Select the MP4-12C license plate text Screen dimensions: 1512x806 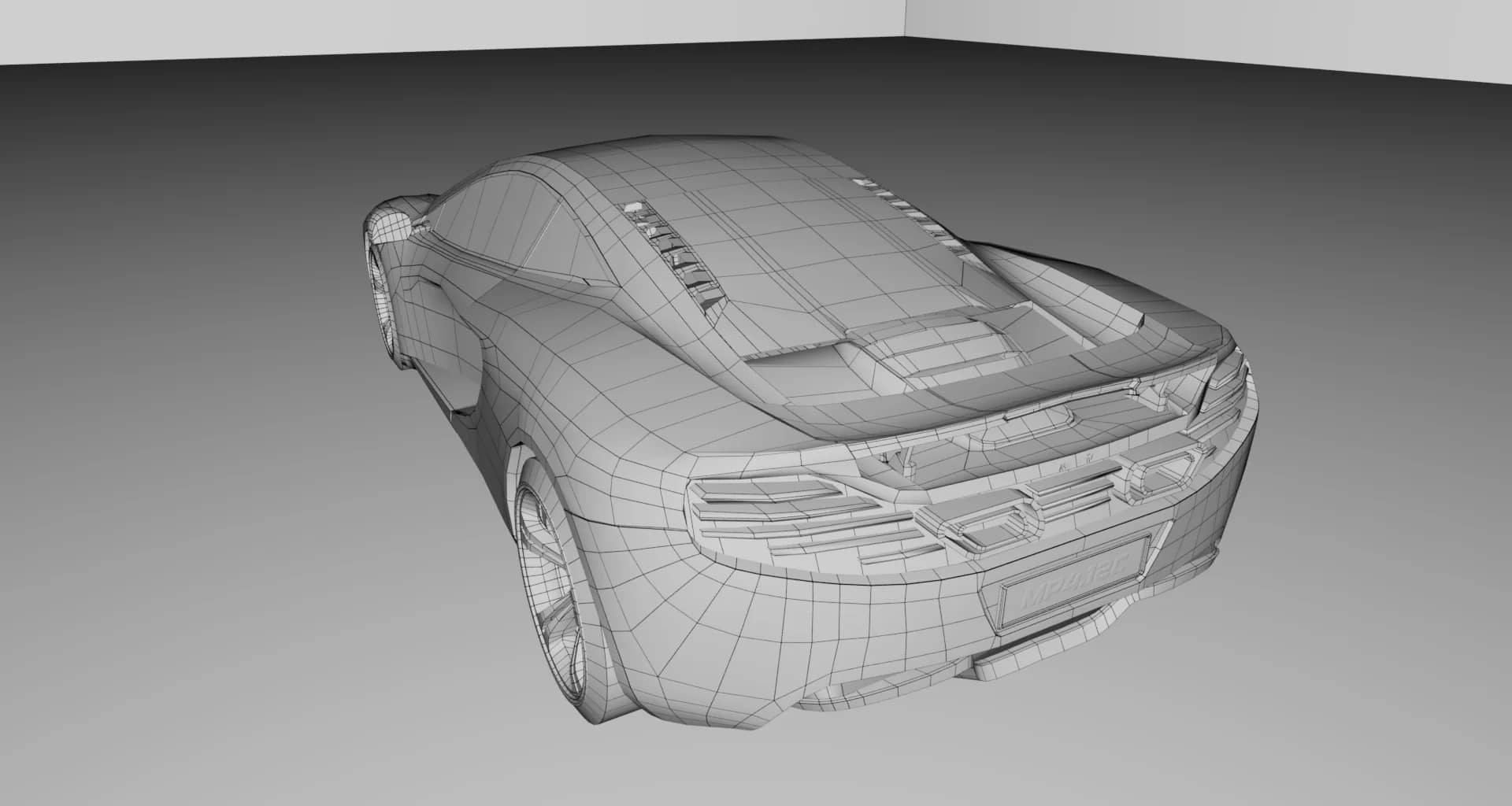[x=1076, y=580]
